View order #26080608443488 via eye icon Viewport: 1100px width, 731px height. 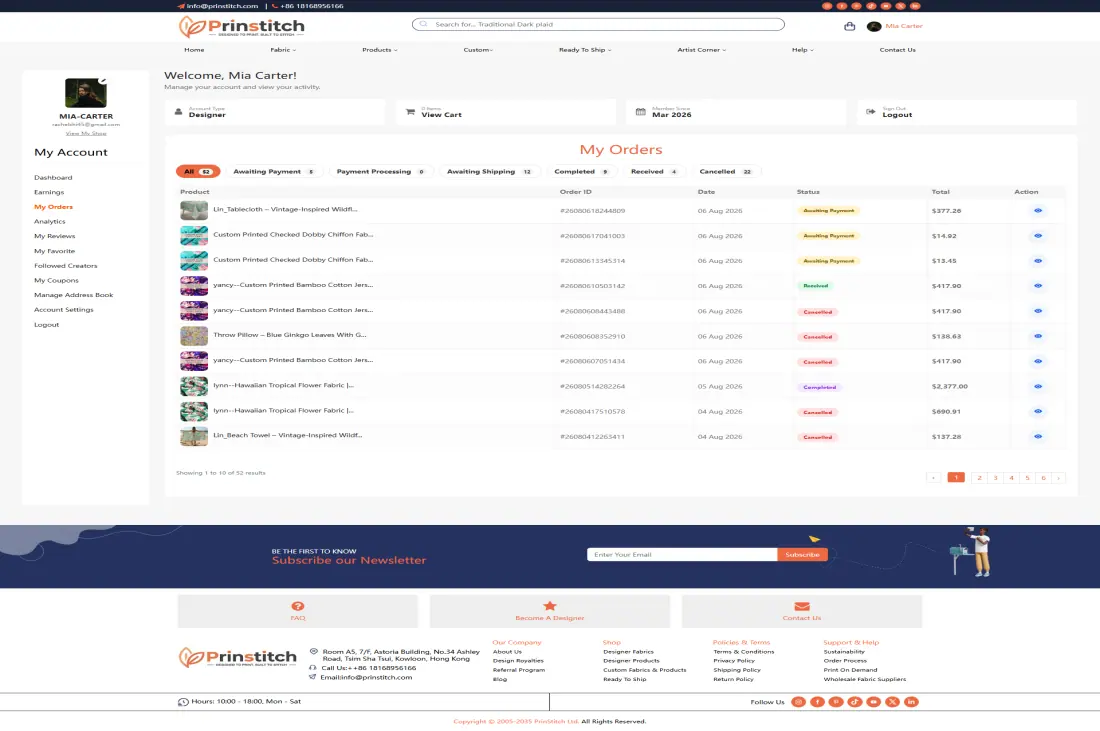click(1038, 311)
